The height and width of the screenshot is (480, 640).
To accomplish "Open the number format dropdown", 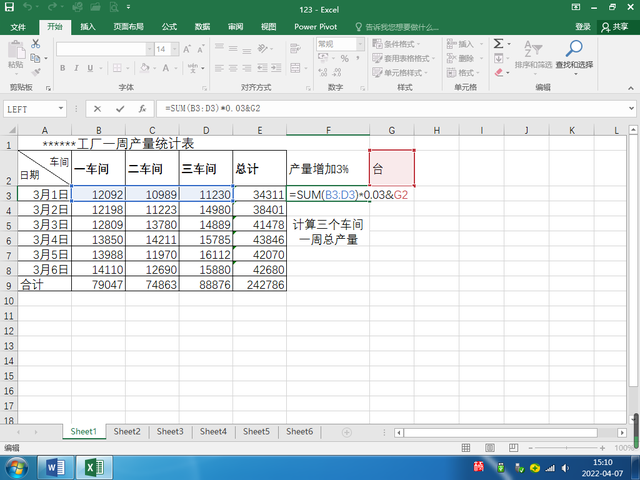I will tap(360, 44).
